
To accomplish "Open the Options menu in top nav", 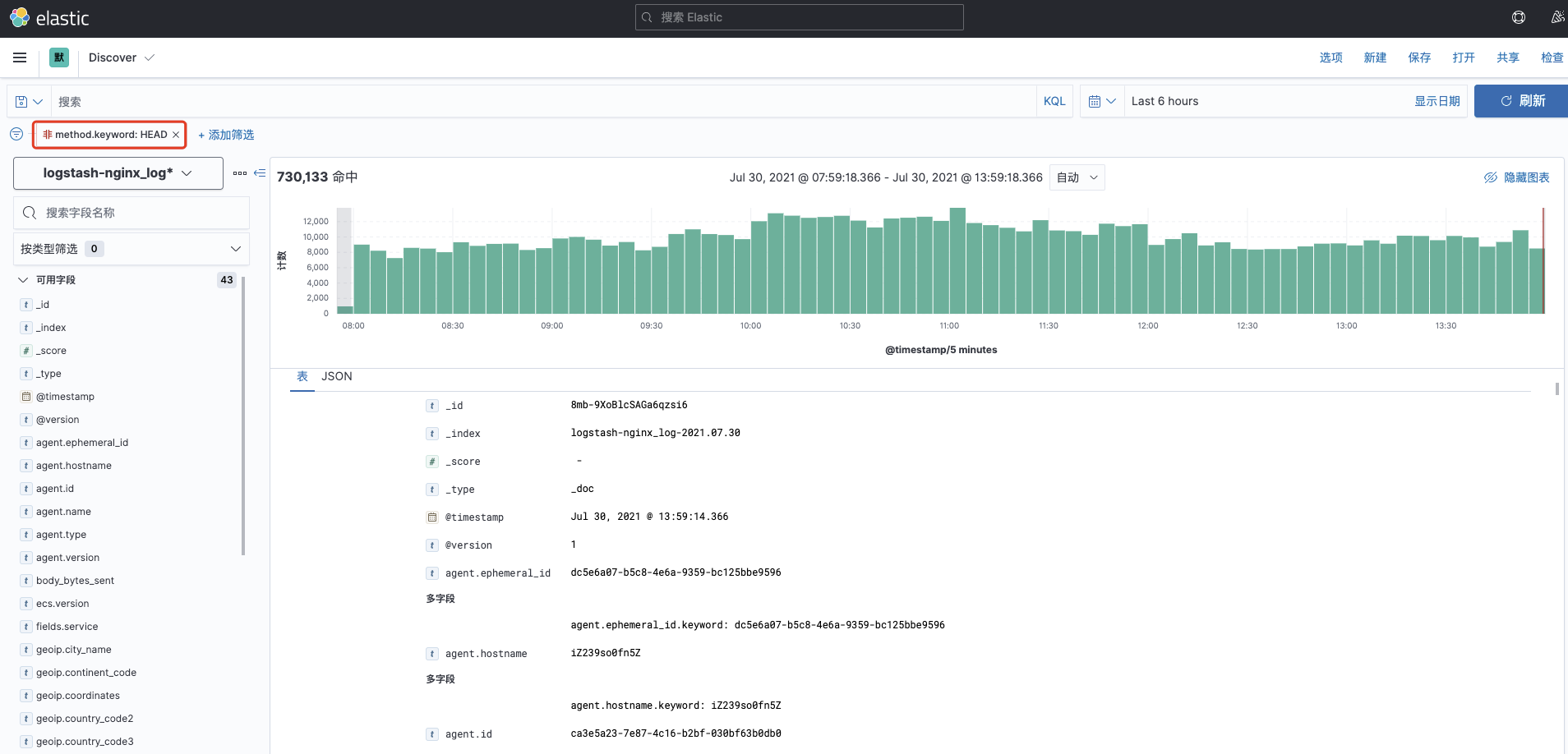I will (x=1330, y=57).
